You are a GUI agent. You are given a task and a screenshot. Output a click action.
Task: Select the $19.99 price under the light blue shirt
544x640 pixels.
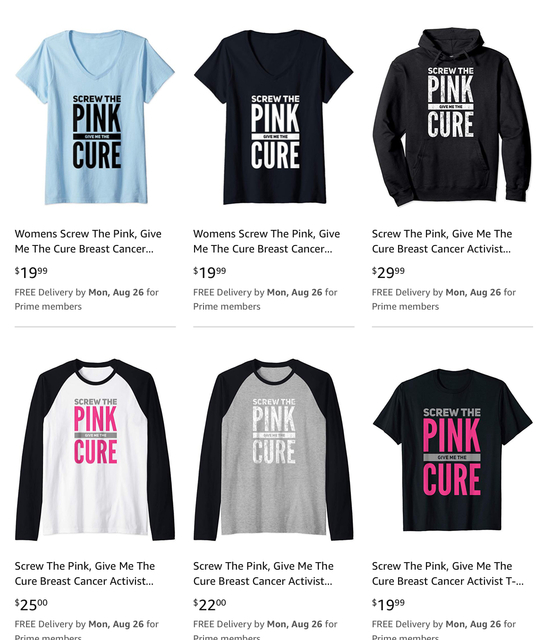pos(31,272)
